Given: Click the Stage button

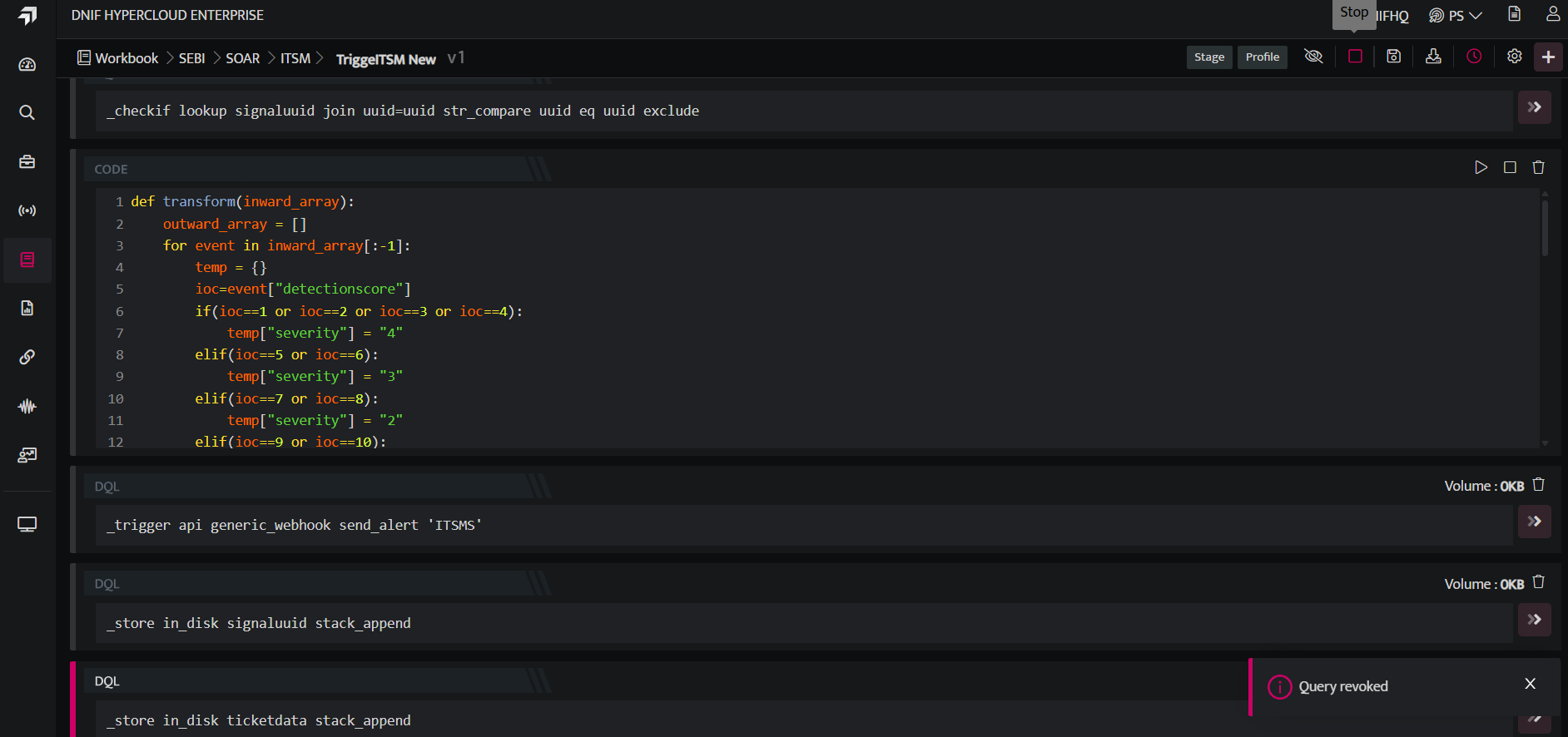Looking at the screenshot, I should 1209,57.
